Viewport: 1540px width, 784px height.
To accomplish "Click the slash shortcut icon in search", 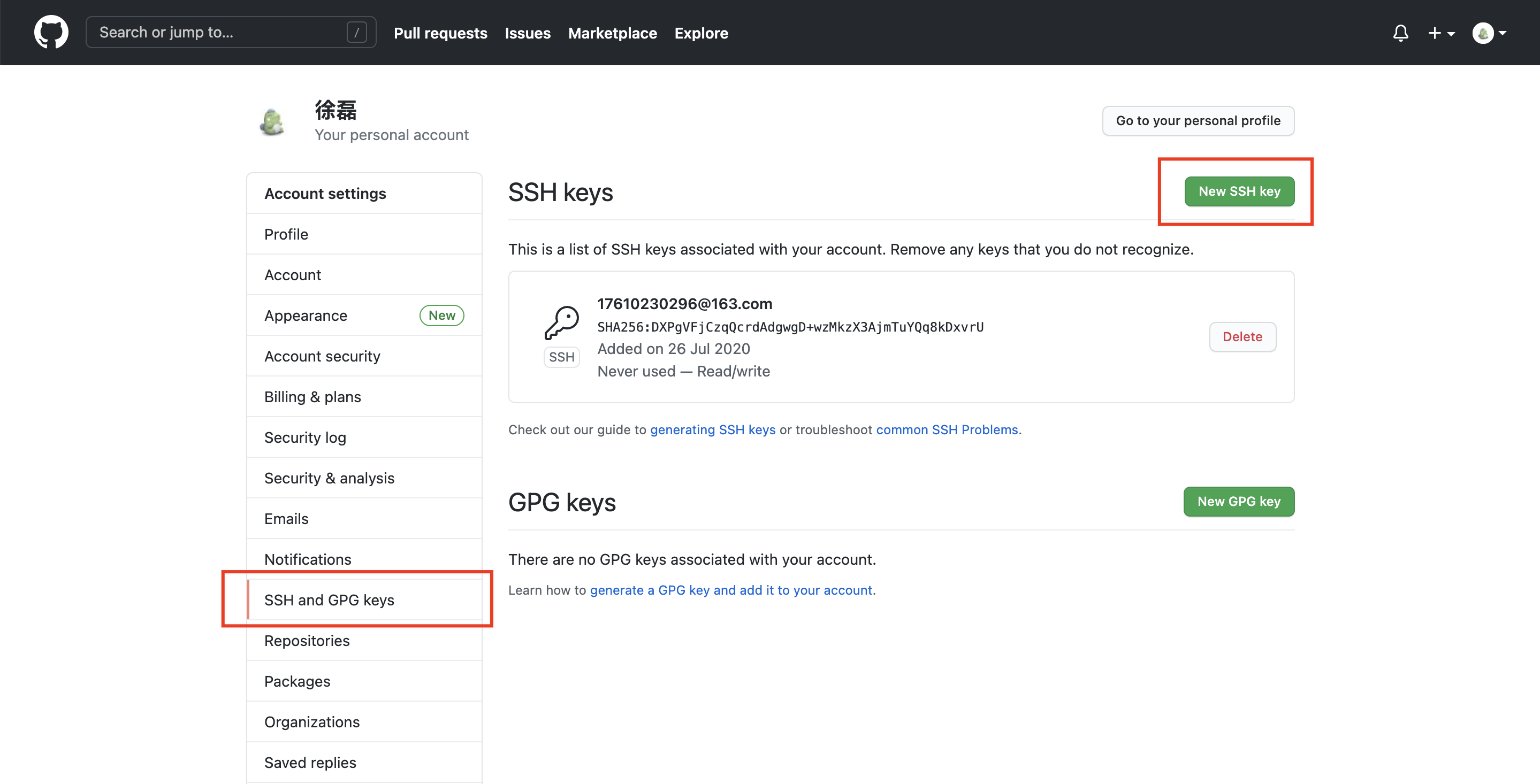I will [356, 32].
